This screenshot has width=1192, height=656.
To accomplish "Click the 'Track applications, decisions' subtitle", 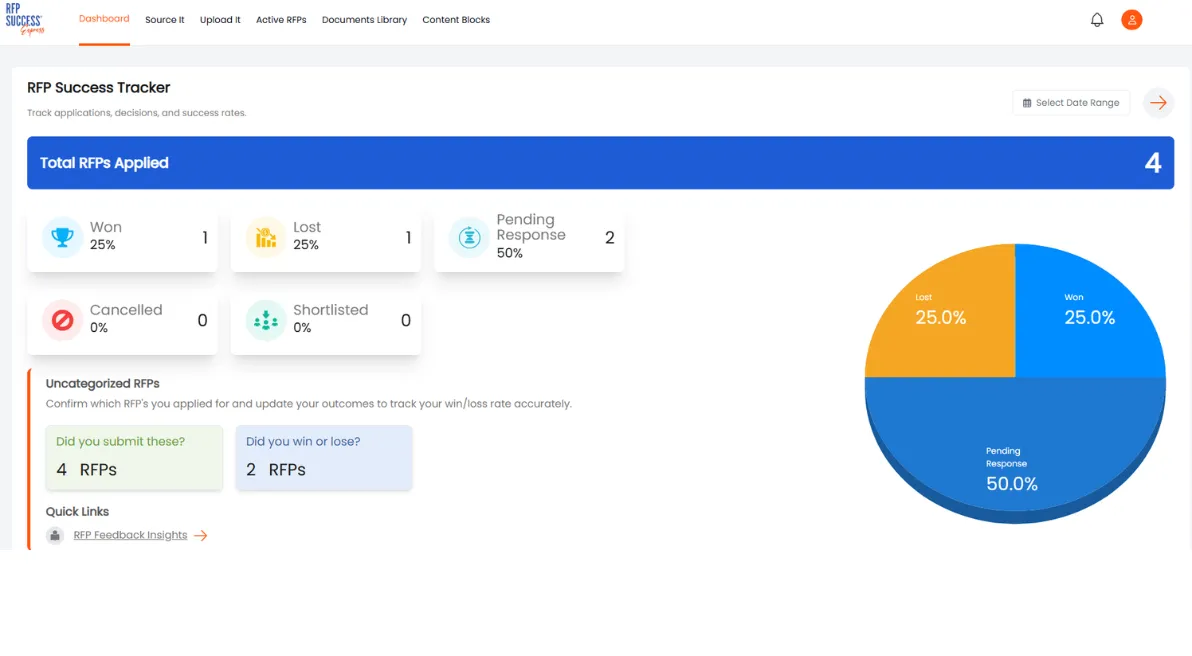I will click(x=137, y=113).
